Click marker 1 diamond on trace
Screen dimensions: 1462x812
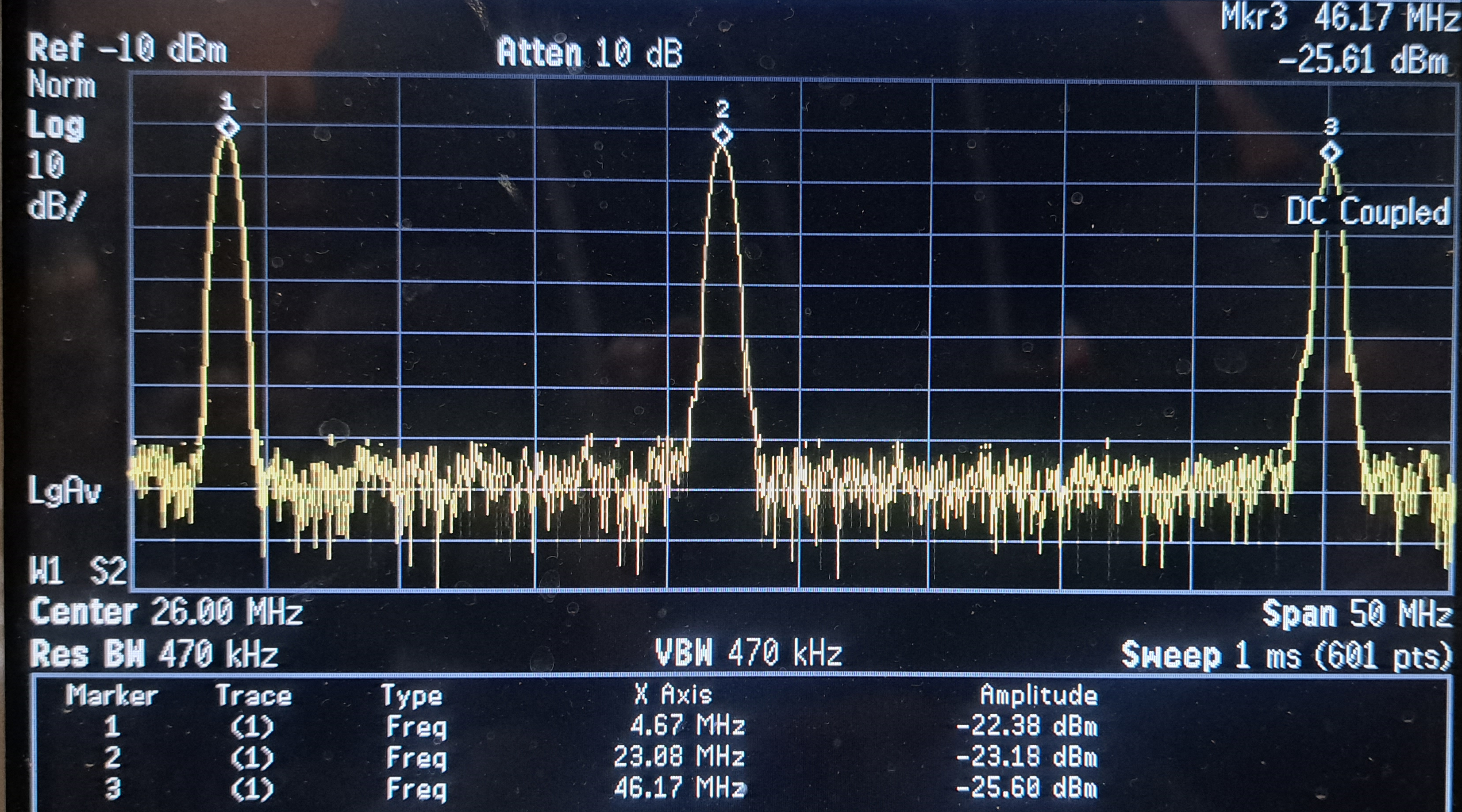click(x=228, y=126)
